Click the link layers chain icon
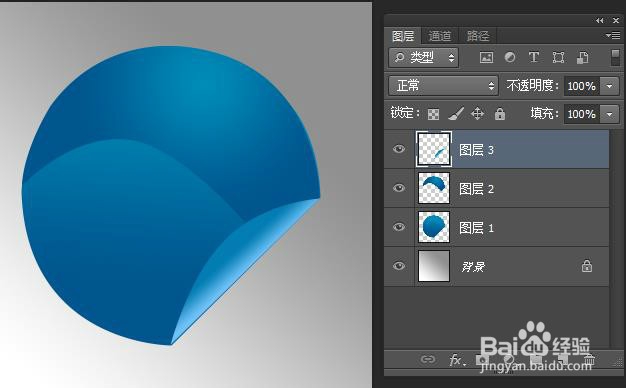The width and height of the screenshot is (626, 388). 428,360
